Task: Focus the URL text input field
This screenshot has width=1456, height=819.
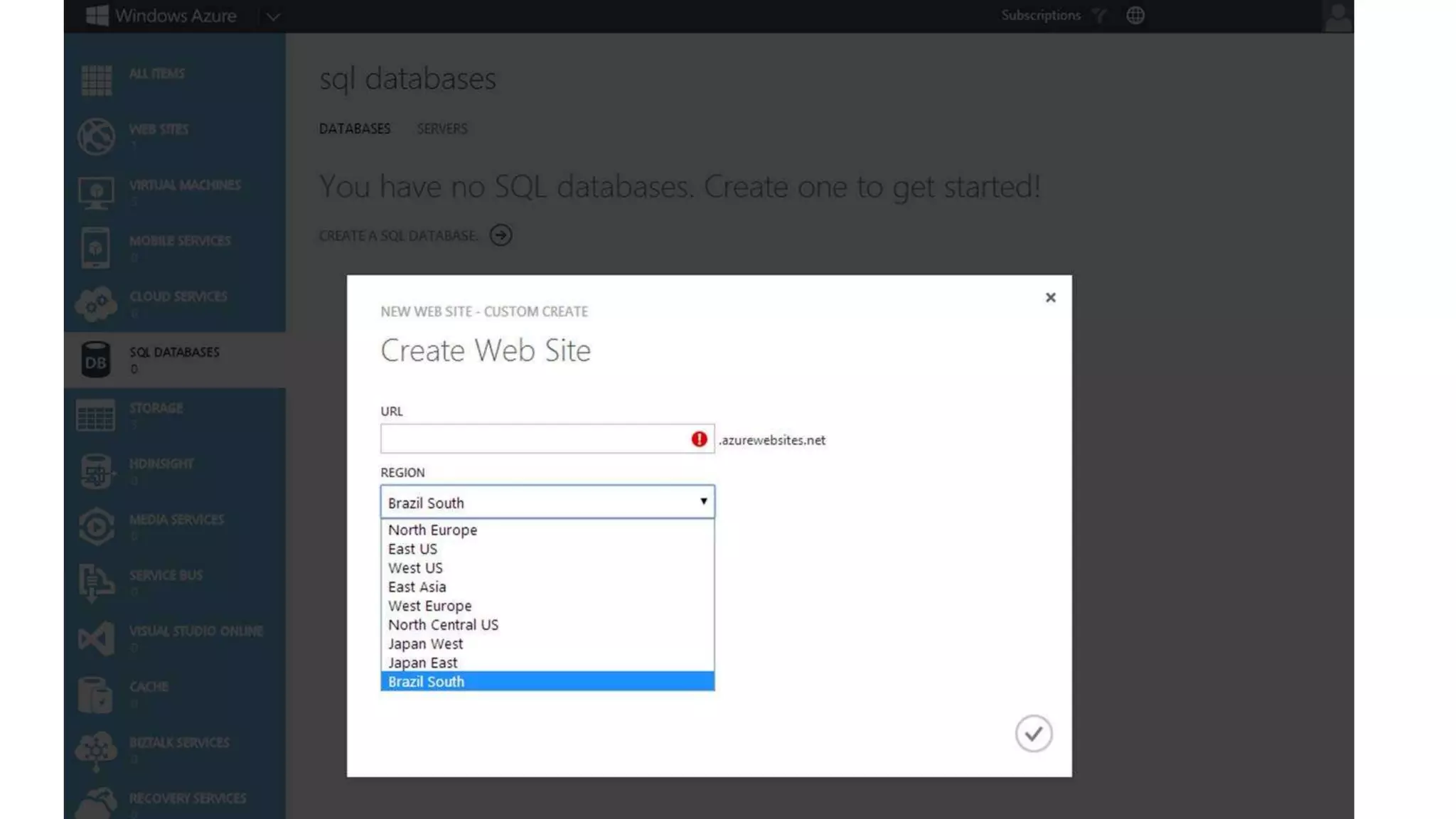Action: [533, 439]
